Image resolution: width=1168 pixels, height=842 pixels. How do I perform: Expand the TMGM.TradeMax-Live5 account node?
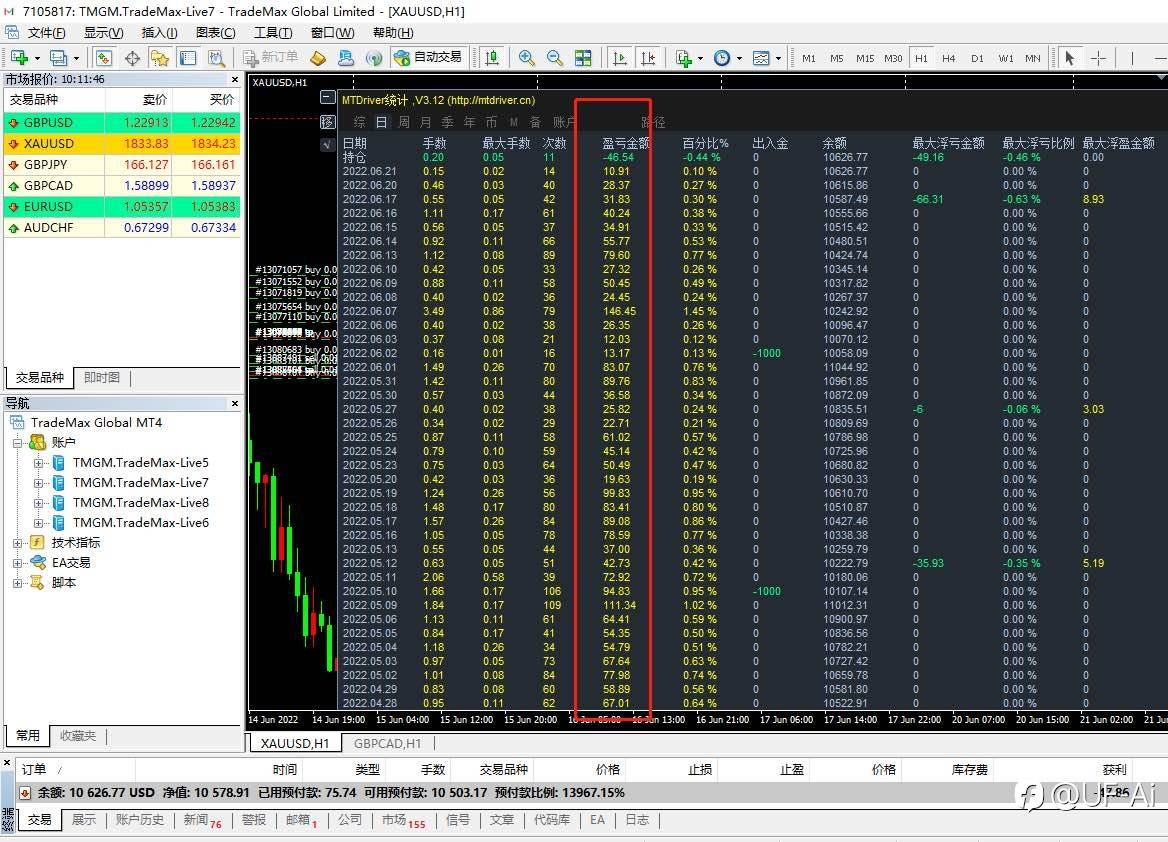pyautogui.click(x=38, y=463)
